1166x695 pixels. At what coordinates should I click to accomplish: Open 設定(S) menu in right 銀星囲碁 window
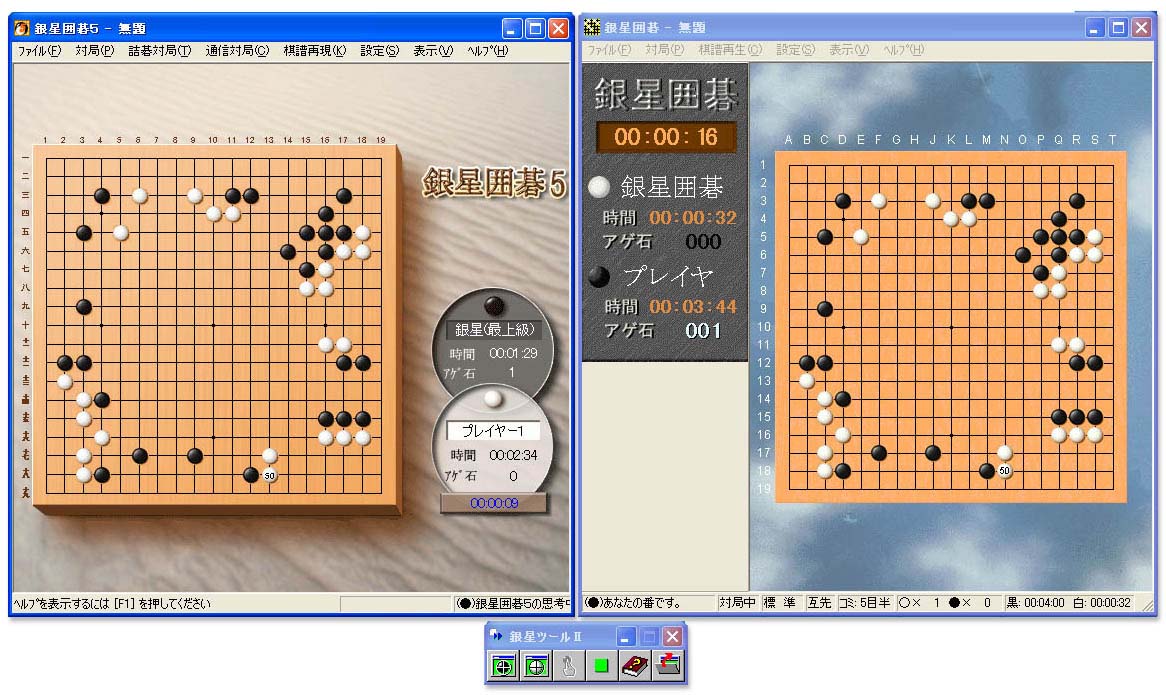tap(796, 50)
